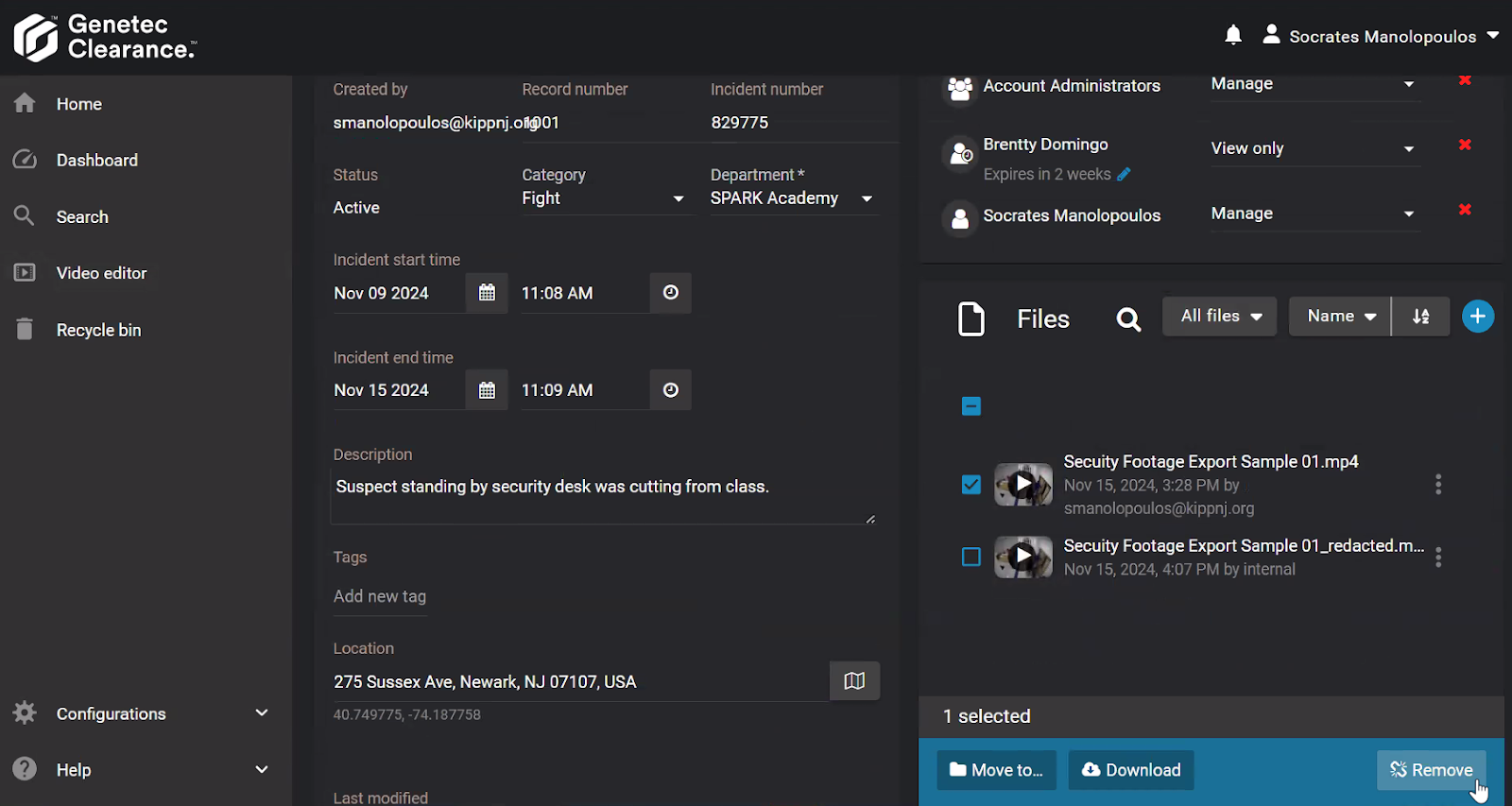This screenshot has width=1512, height=806.
Task: Open Recycle bin from sidebar
Action: (98, 330)
